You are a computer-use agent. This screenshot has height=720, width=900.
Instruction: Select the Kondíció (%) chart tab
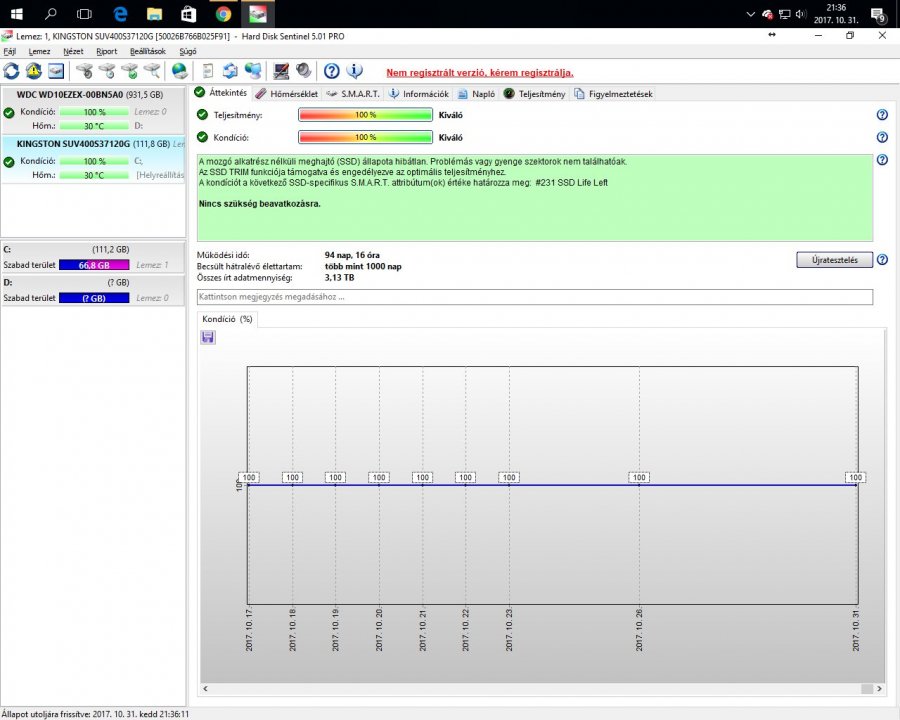[227, 319]
